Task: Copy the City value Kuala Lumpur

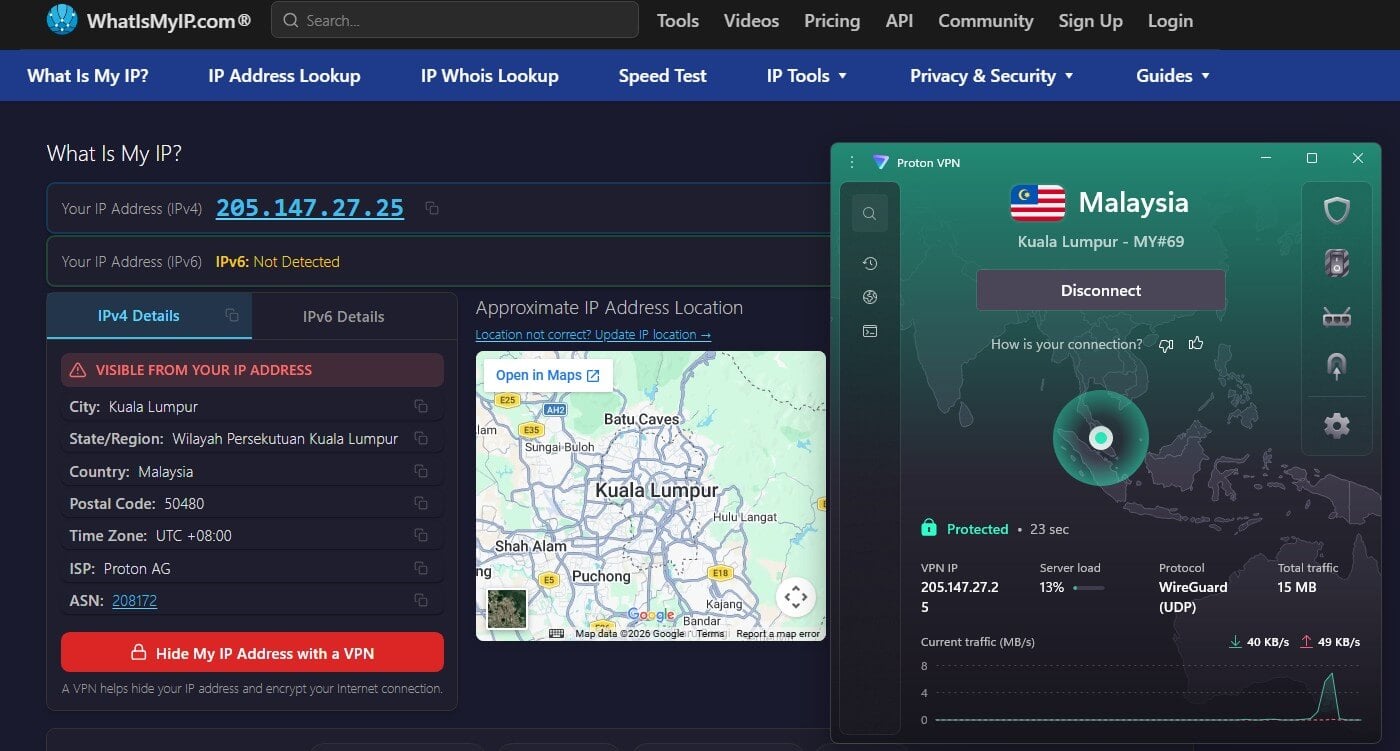Action: (x=421, y=407)
